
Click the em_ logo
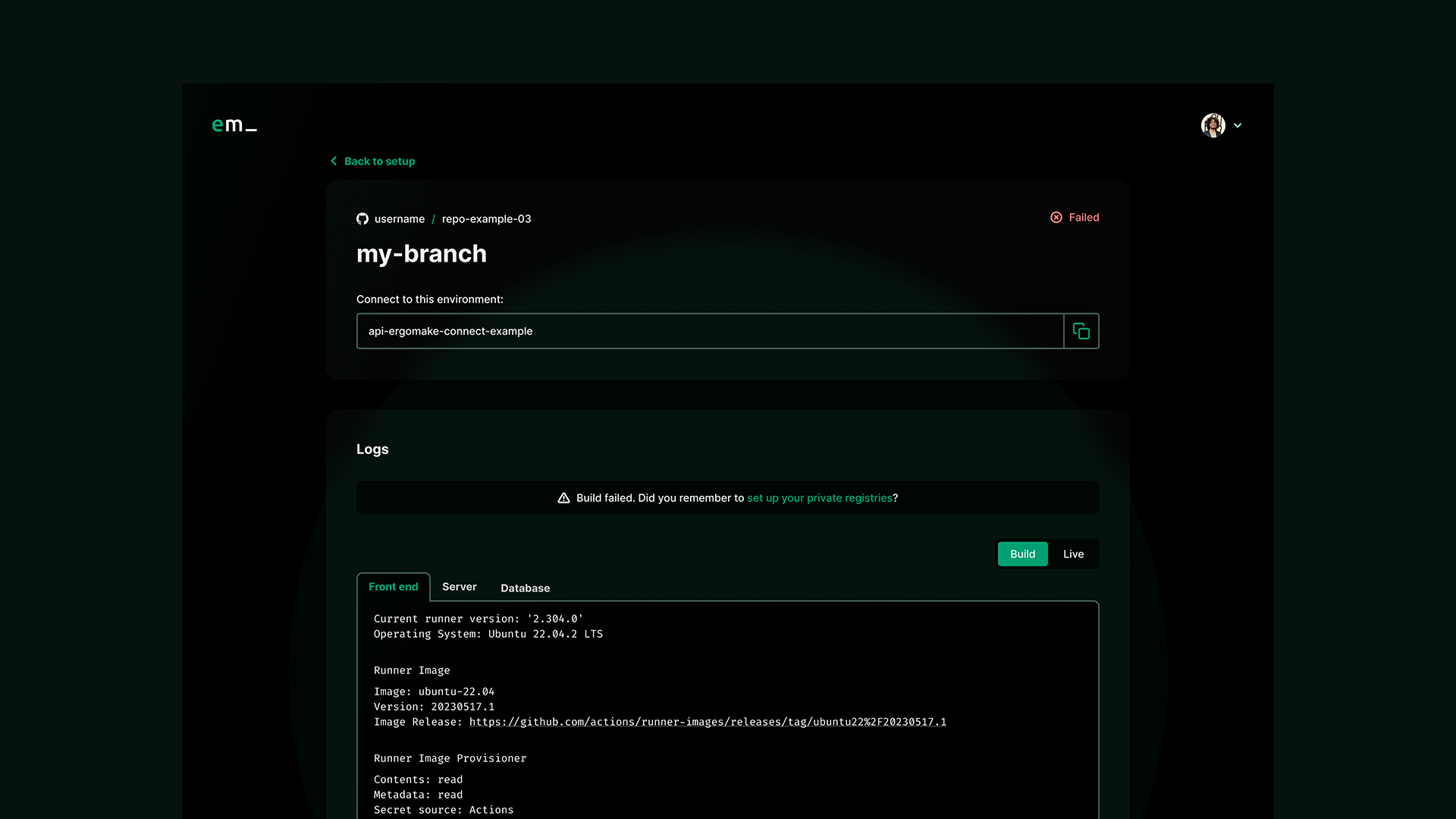[234, 125]
